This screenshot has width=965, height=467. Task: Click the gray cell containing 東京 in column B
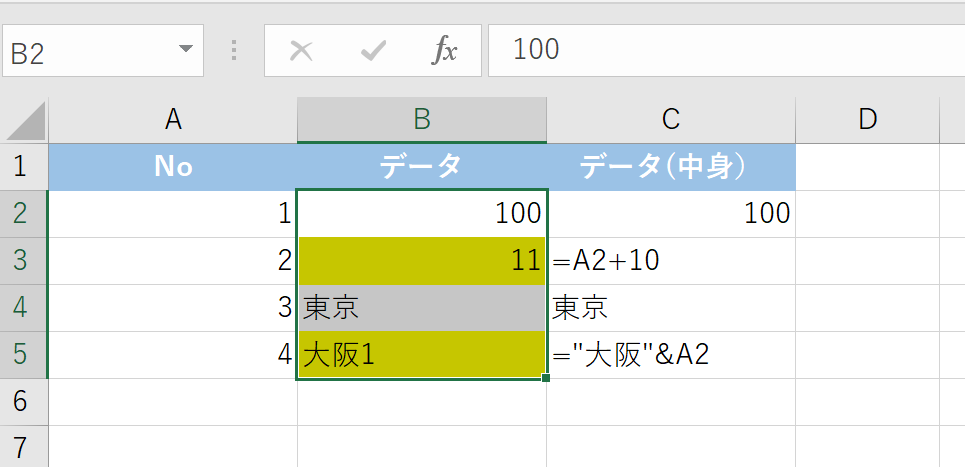(421, 308)
